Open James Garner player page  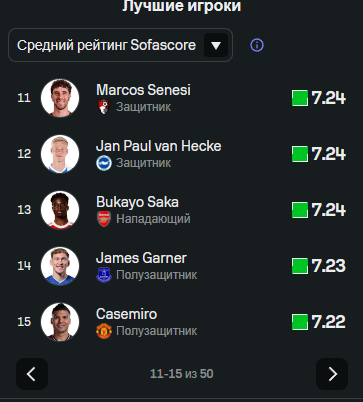click(x=141, y=258)
